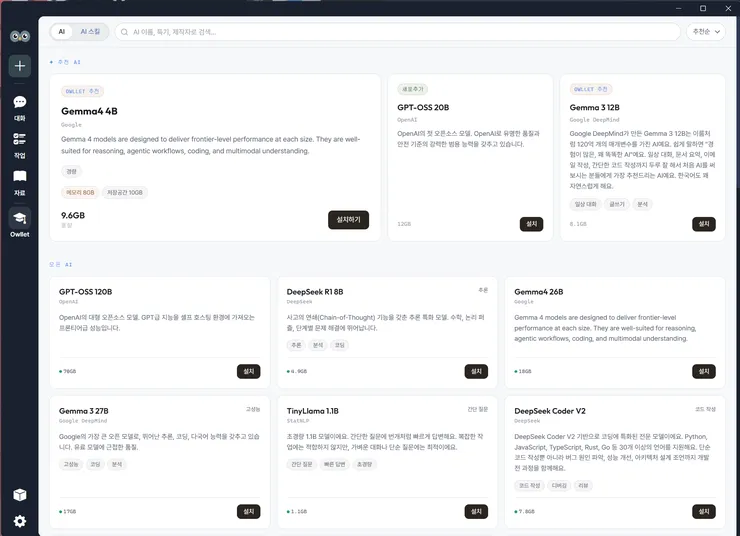Screen dimensions: 740x536
Task: Click the 1.1GB size of TinyLlama
Action: tap(298, 511)
